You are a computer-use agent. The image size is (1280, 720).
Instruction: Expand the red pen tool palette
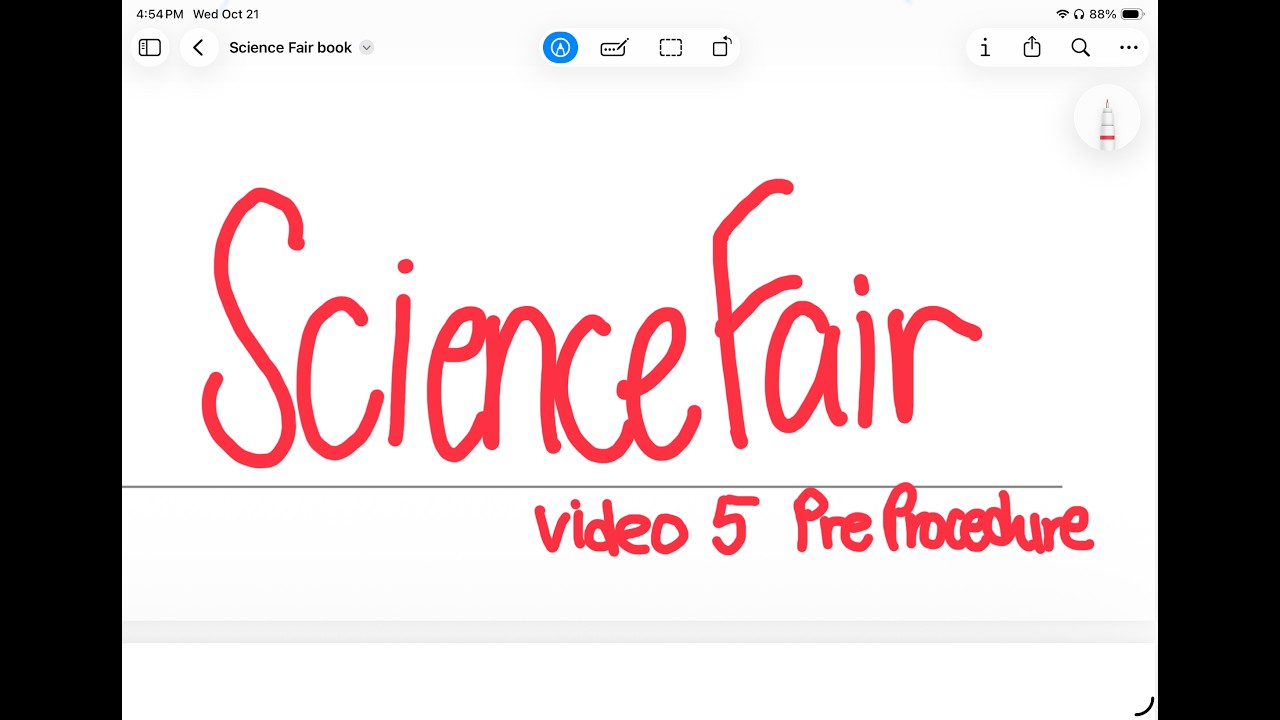(1107, 118)
